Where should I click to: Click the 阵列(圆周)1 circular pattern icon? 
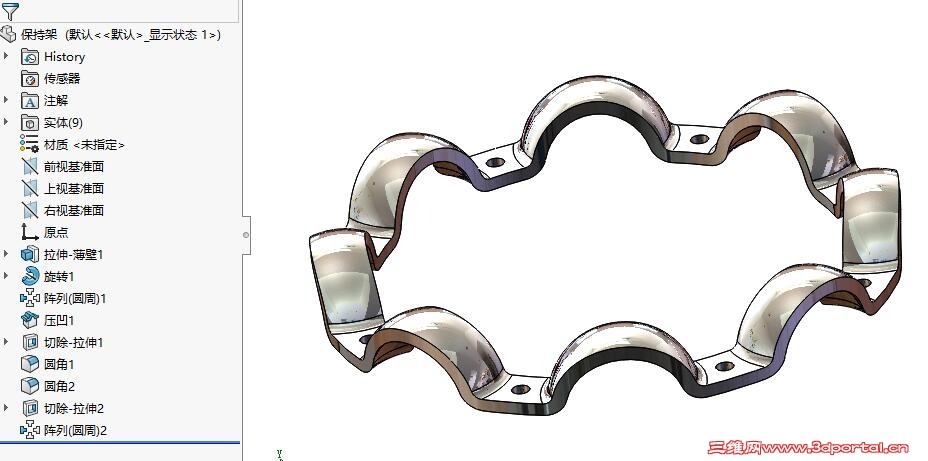click(x=30, y=298)
